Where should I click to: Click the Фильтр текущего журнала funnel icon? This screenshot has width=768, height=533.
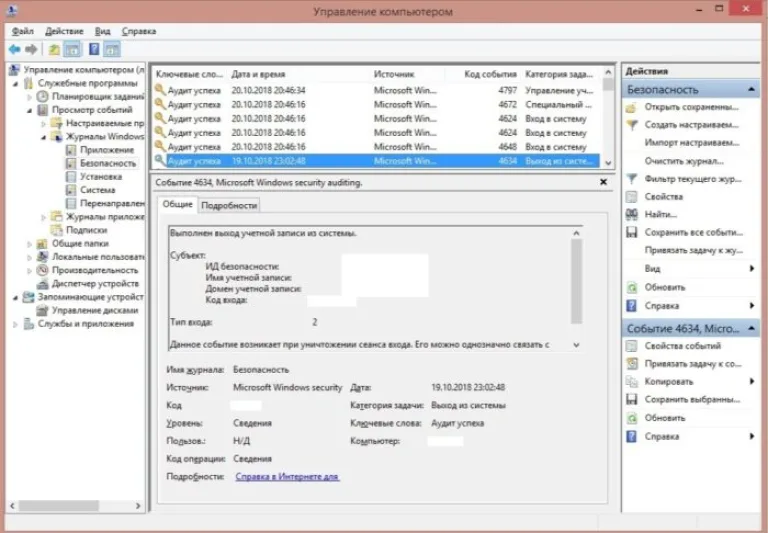[632, 179]
